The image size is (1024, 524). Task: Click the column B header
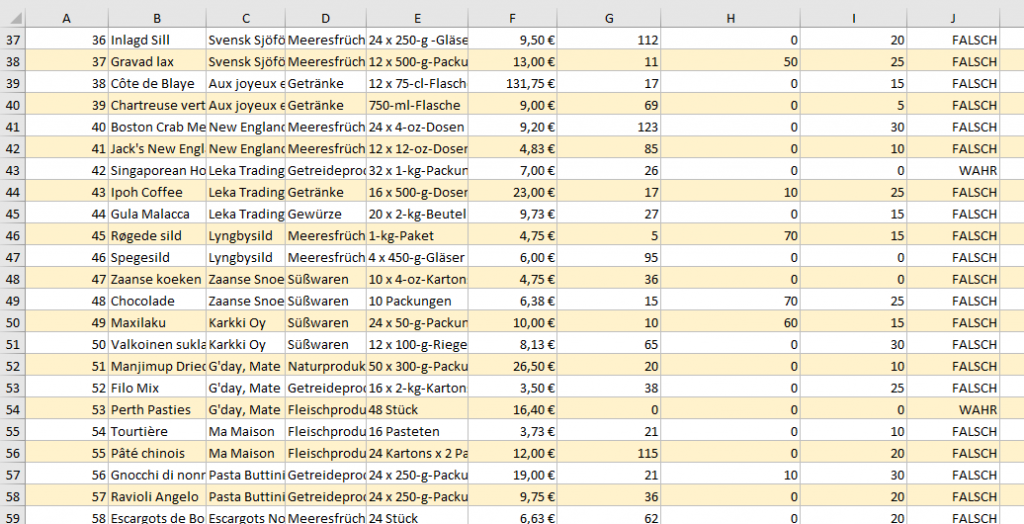click(157, 18)
